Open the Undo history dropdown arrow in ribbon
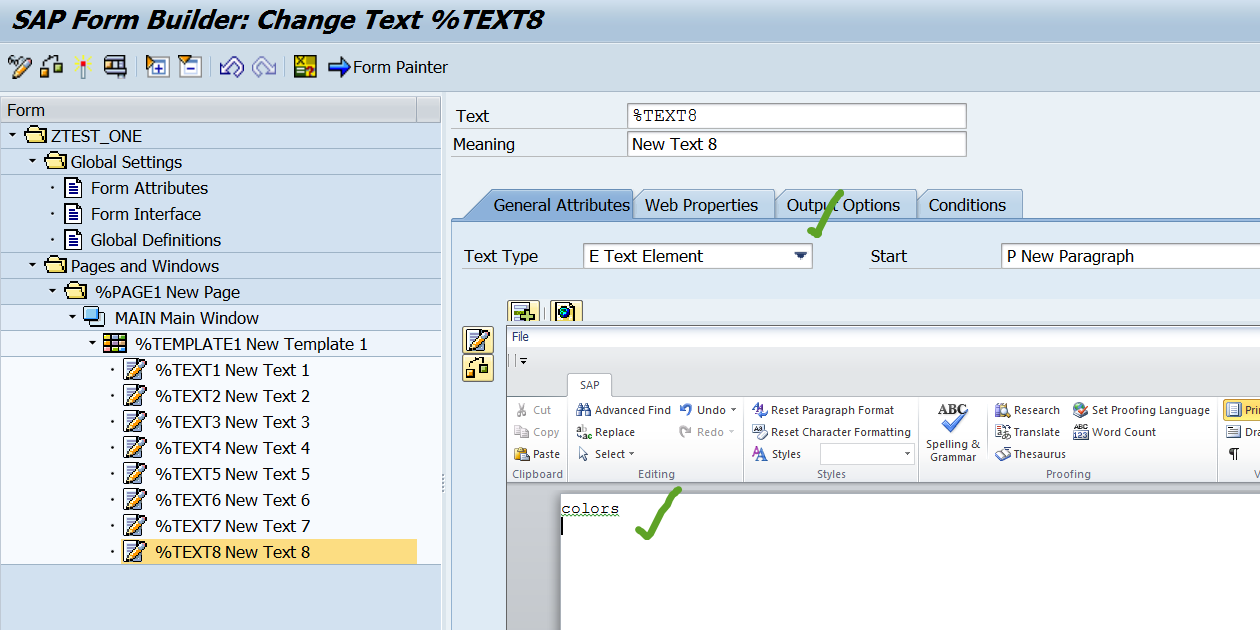Viewport: 1260px width, 630px height. coord(734,410)
